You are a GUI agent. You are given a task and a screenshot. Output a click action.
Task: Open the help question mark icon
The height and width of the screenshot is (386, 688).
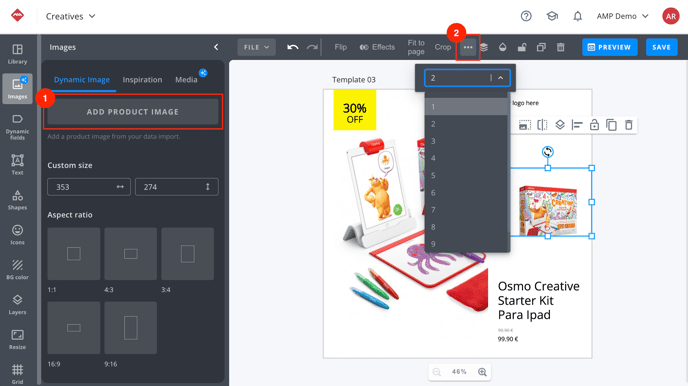tap(526, 16)
